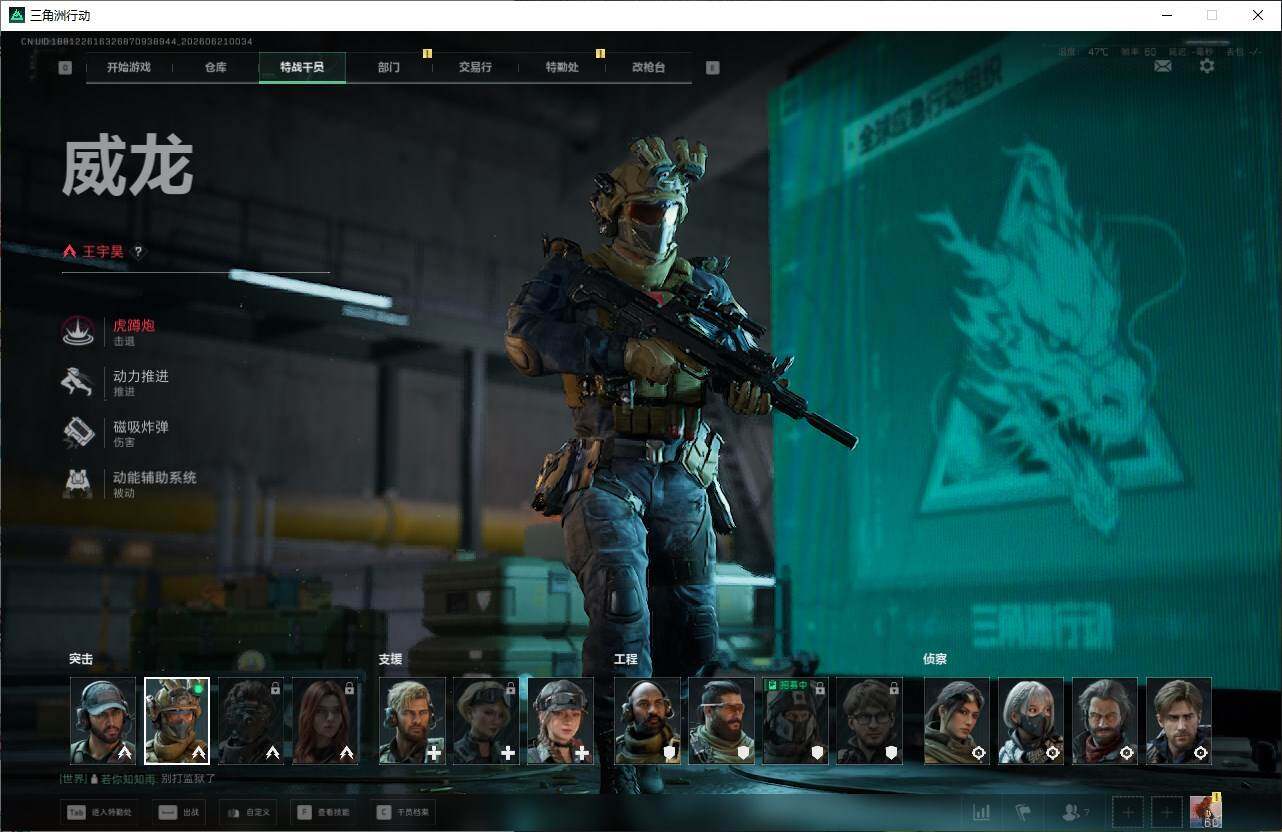
Task: Select the locked dark masked assault operator
Action: point(251,721)
